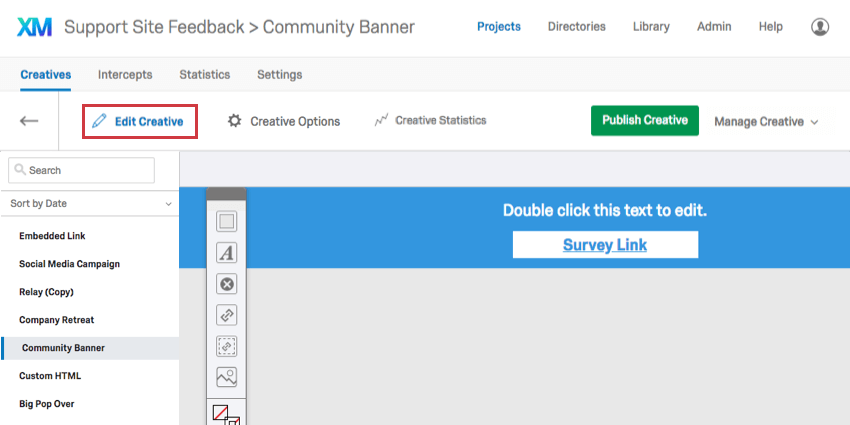
Task: Select the box shape tool in the toolbar
Action: [227, 221]
